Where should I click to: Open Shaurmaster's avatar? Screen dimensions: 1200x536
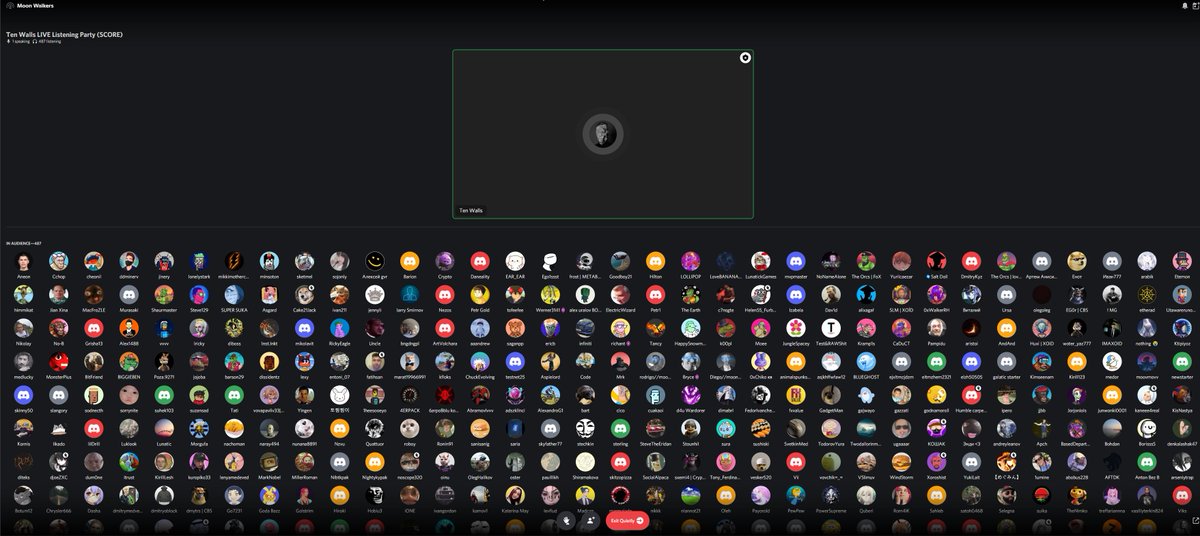[x=164, y=295]
